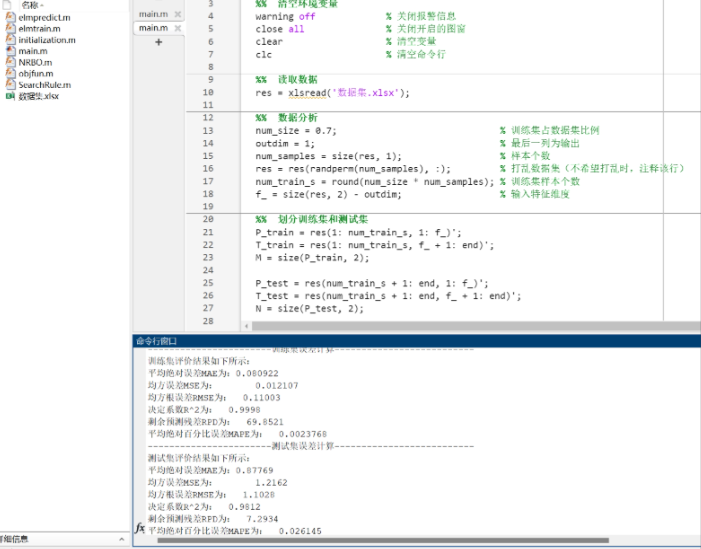Click the 命令行窗口 title bar
The width and height of the screenshot is (701, 549).
(417, 341)
